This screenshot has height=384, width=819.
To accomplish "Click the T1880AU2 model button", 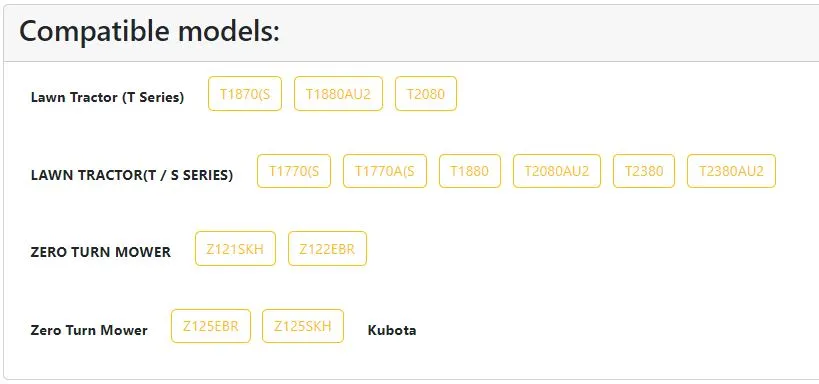I will click(338, 94).
